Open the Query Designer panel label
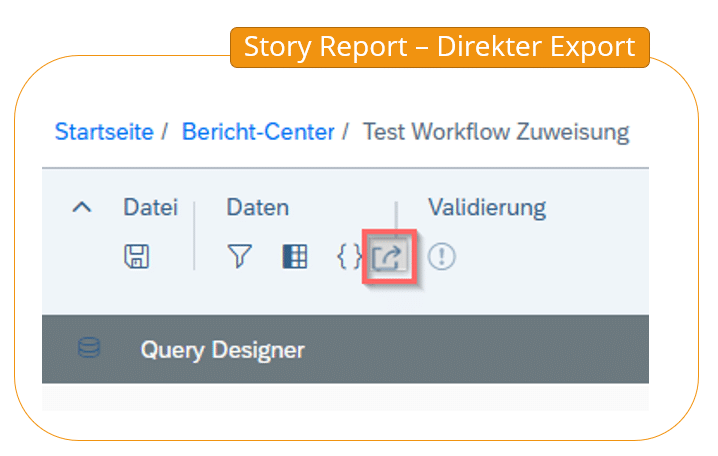Screen dimensions: 718x456 222,350
